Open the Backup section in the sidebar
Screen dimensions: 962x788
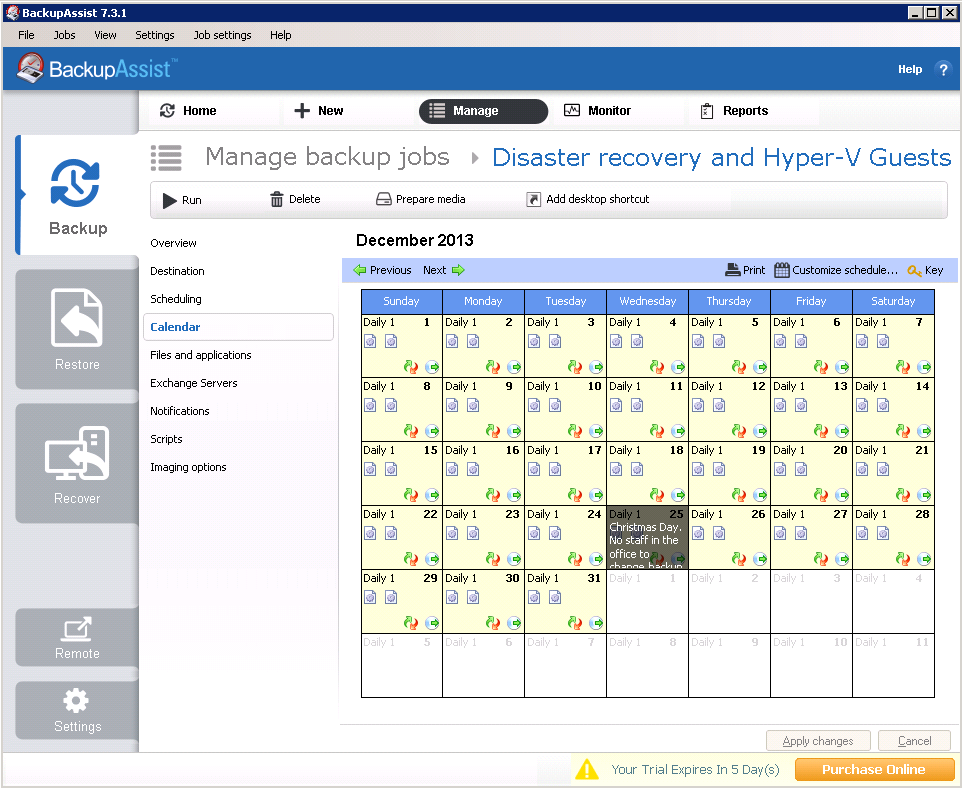(78, 195)
